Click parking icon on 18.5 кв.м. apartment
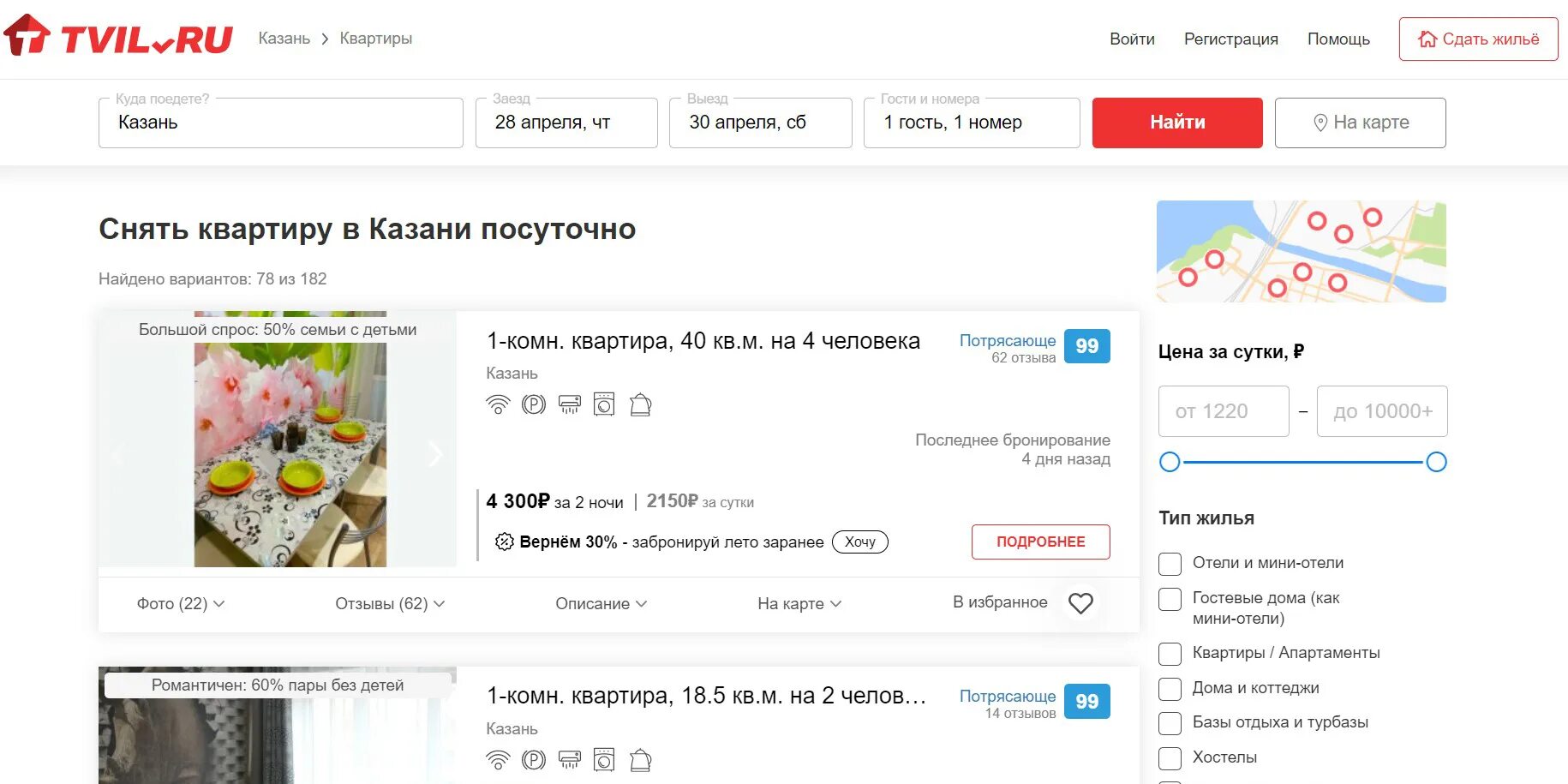This screenshot has width=1568, height=784. click(x=534, y=760)
